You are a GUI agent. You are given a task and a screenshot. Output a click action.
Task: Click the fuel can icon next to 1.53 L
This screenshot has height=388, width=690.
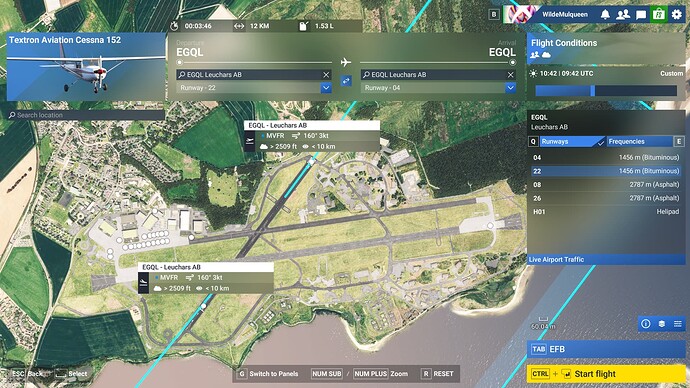point(303,26)
